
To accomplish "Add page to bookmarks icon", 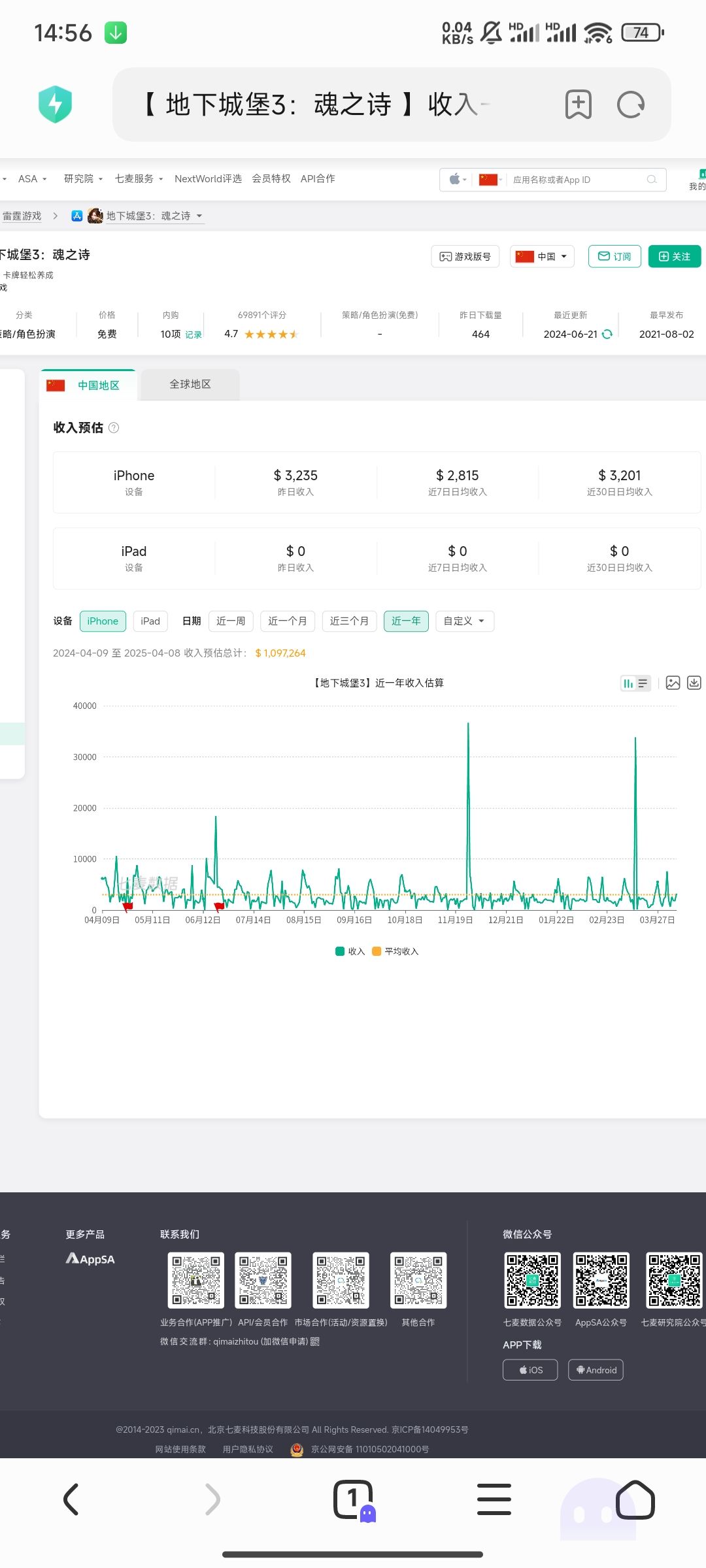I will pos(579,105).
